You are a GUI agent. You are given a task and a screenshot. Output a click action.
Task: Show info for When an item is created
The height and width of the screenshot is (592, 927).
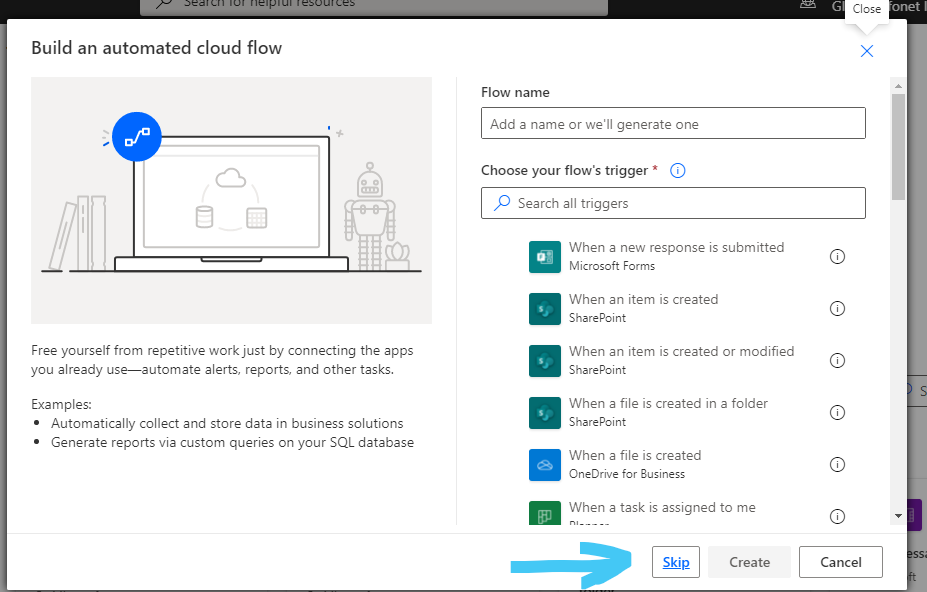(x=837, y=309)
